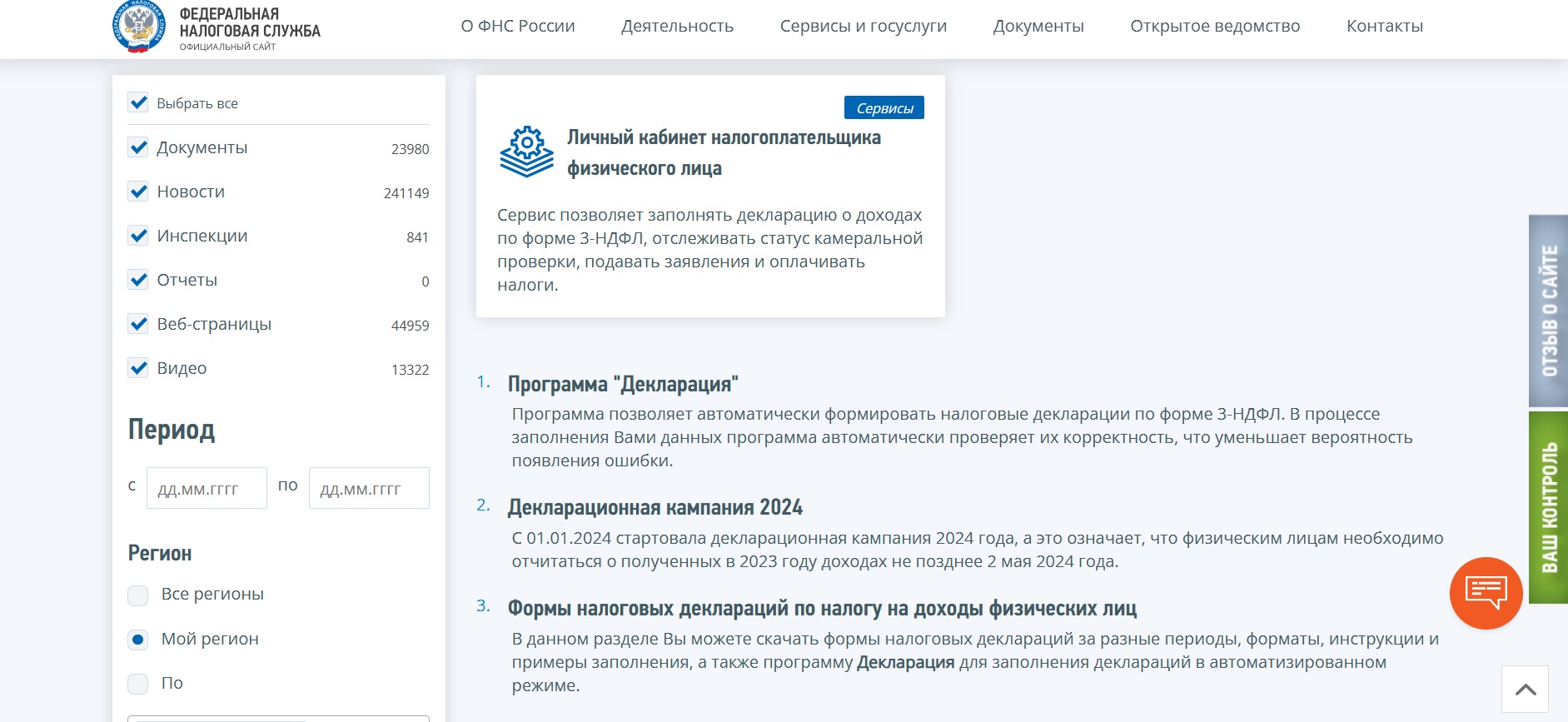This screenshot has height=722, width=1568.
Task: Click the Документы count '23980'
Action: click(x=411, y=149)
